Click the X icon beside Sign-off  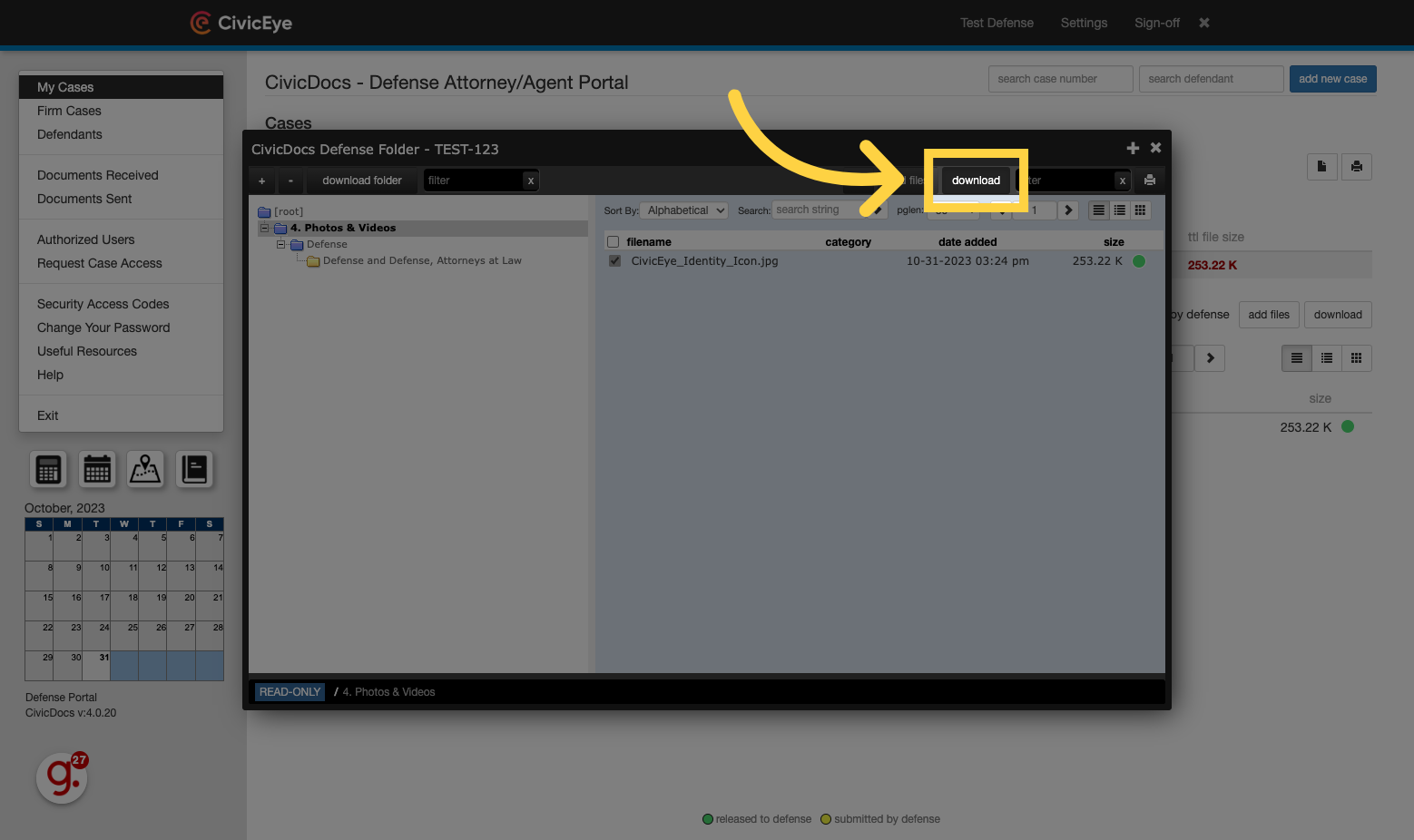pyautogui.click(x=1204, y=23)
